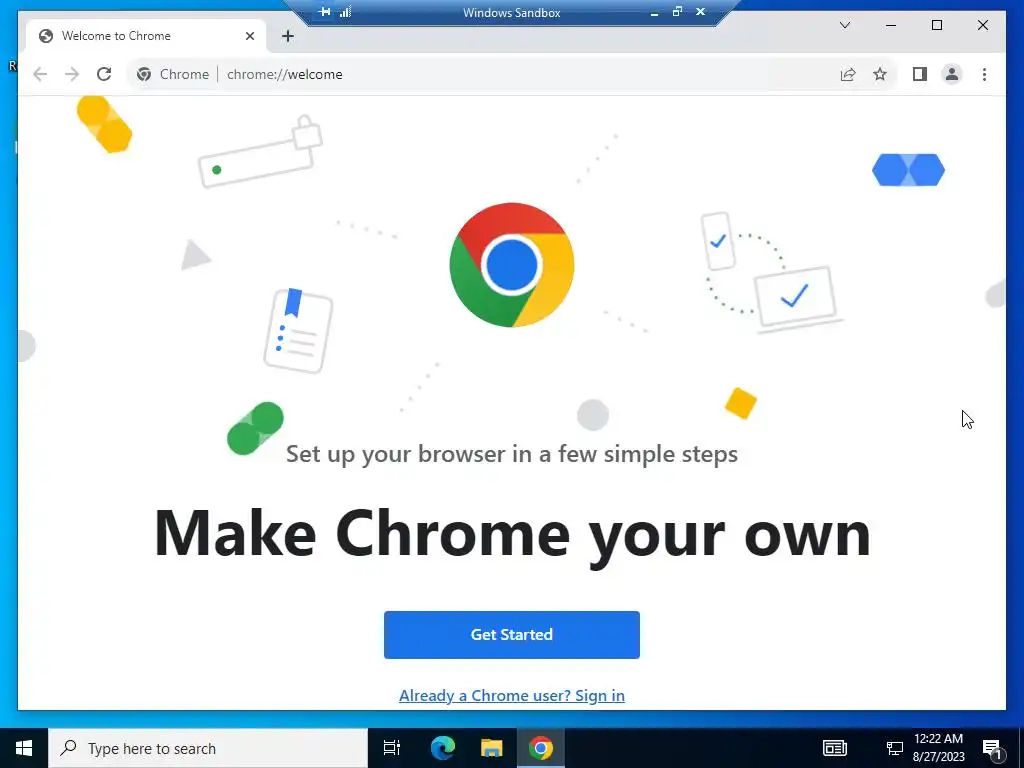Close the Welcome to Chrome tab
This screenshot has height=768, width=1024.
249,36
